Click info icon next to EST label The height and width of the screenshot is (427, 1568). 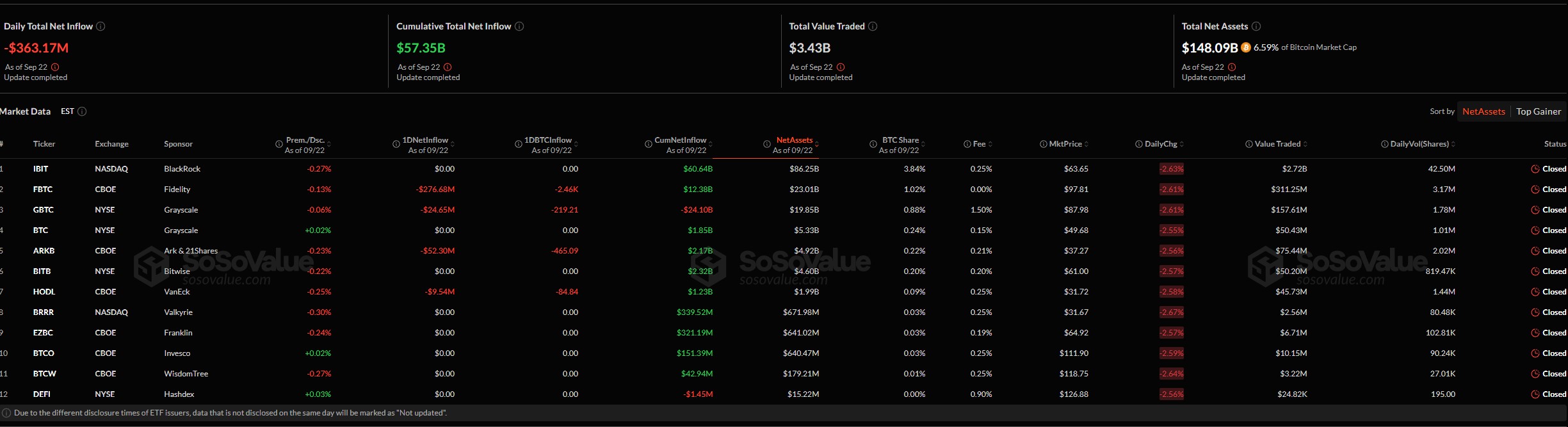pos(82,111)
